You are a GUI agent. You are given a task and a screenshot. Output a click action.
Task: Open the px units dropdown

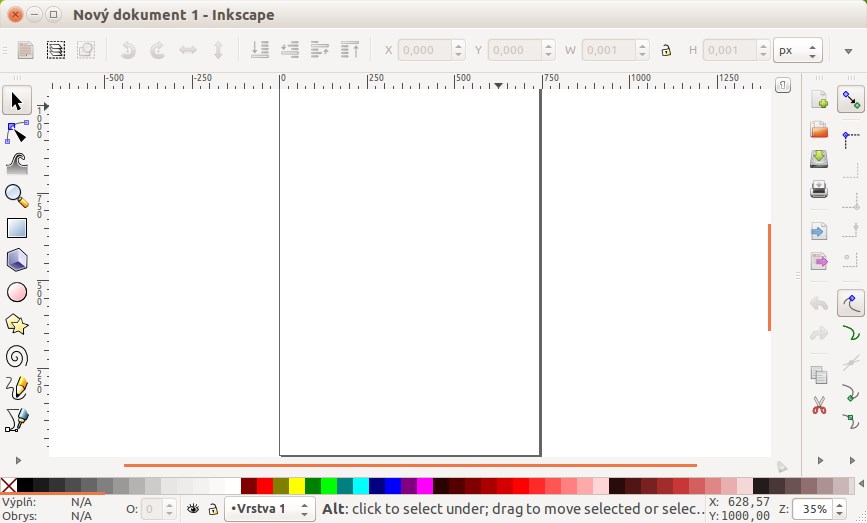click(798, 50)
